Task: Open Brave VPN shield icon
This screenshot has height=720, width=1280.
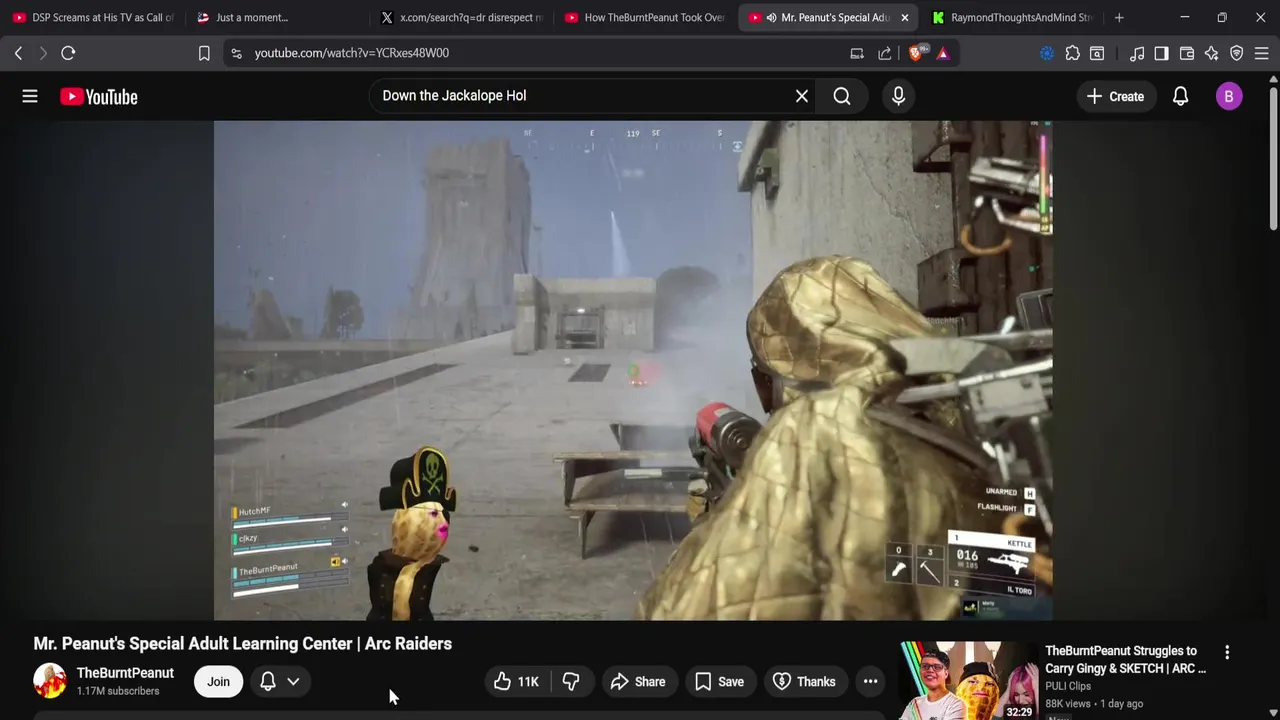Action: coord(1237,53)
